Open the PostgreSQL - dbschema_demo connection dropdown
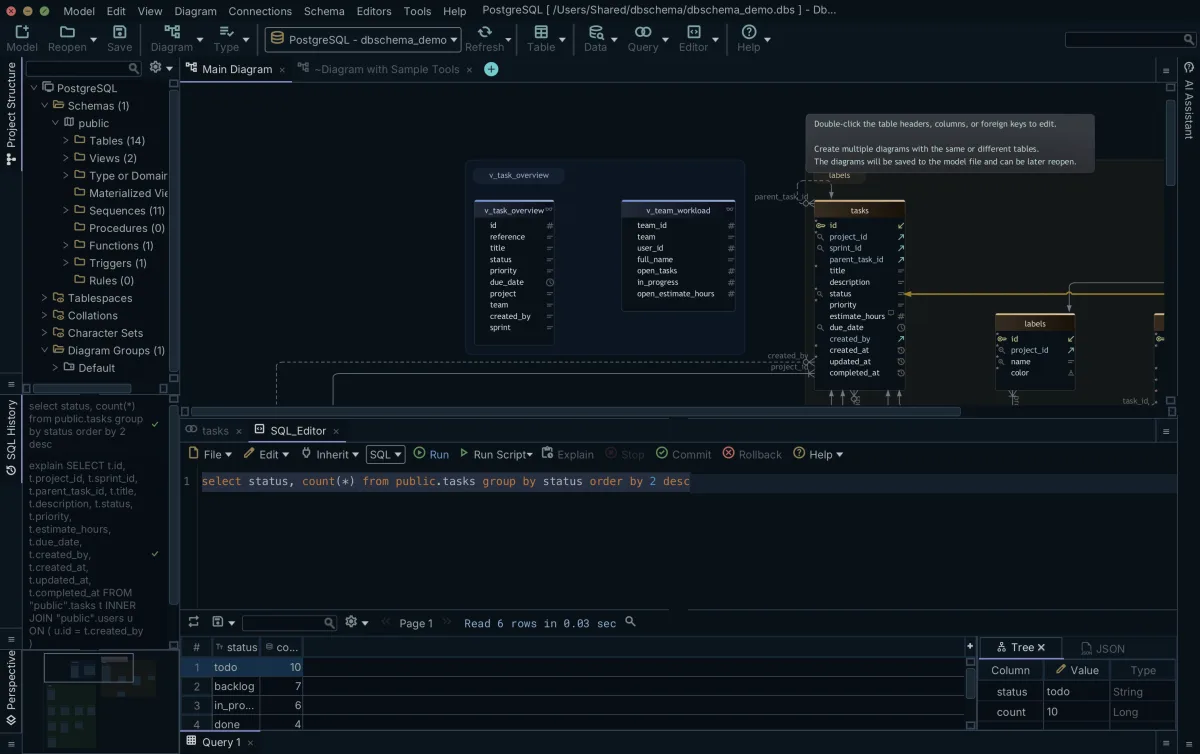This screenshot has height=754, width=1200. 363,40
